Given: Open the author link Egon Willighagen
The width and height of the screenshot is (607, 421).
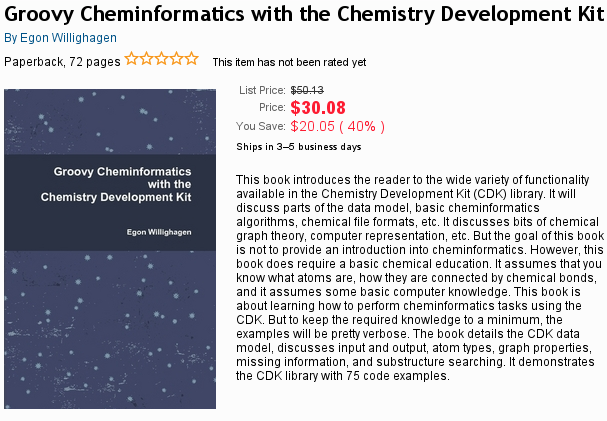Looking at the screenshot, I should click(60, 38).
